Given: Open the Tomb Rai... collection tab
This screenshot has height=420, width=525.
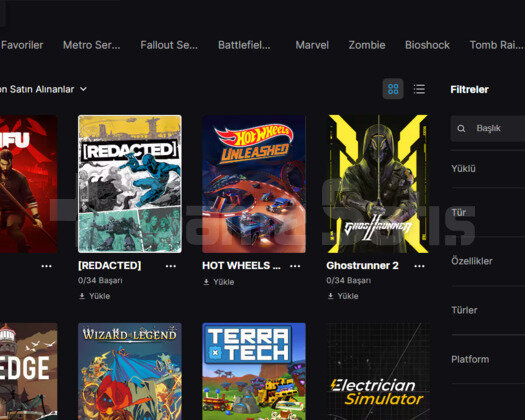Looking at the screenshot, I should click(x=497, y=45).
